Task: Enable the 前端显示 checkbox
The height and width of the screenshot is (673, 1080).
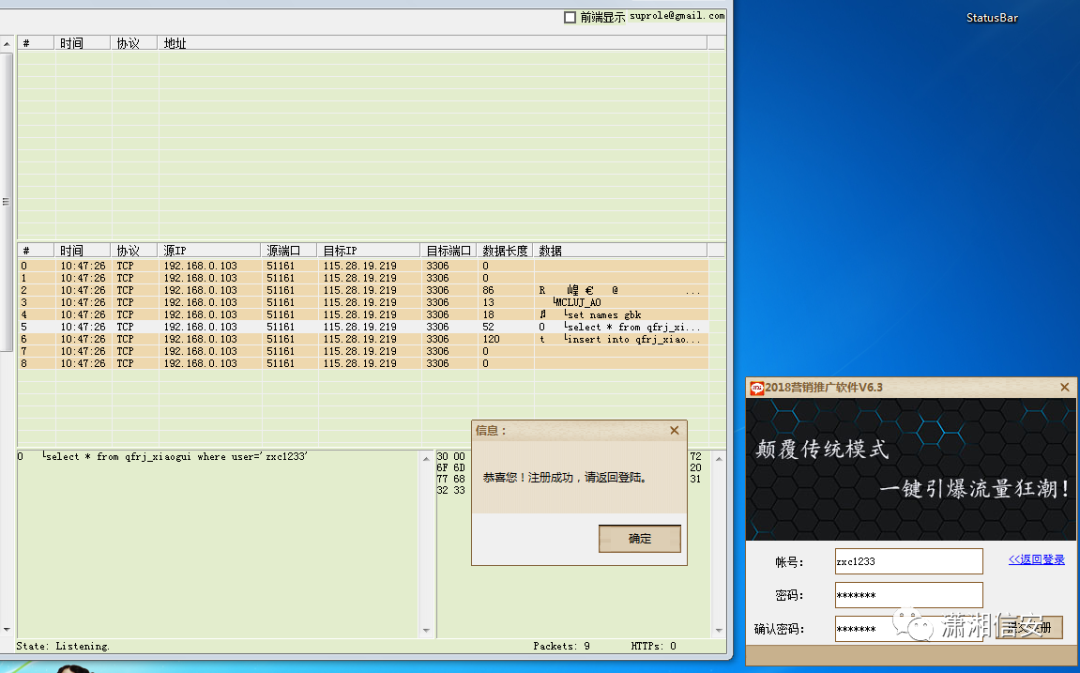Action: coord(570,17)
